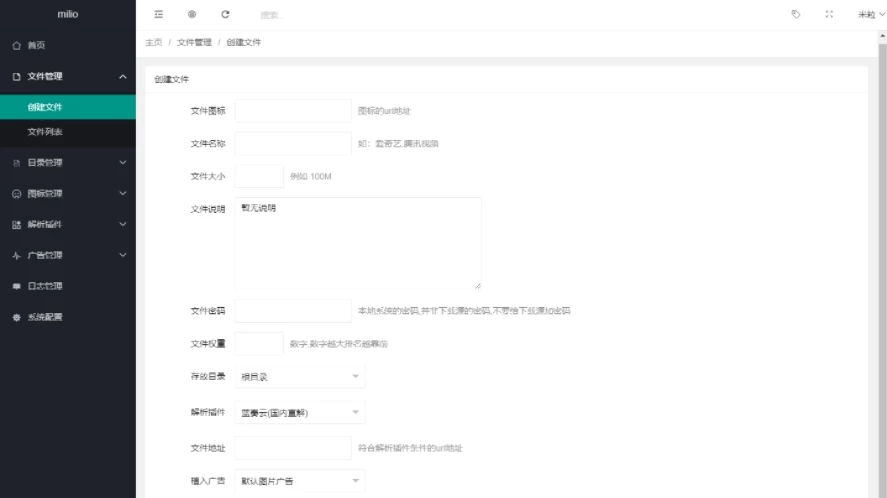Click the sidebar collapse icon in header
Viewport: 887px width, 498px height.
point(158,15)
